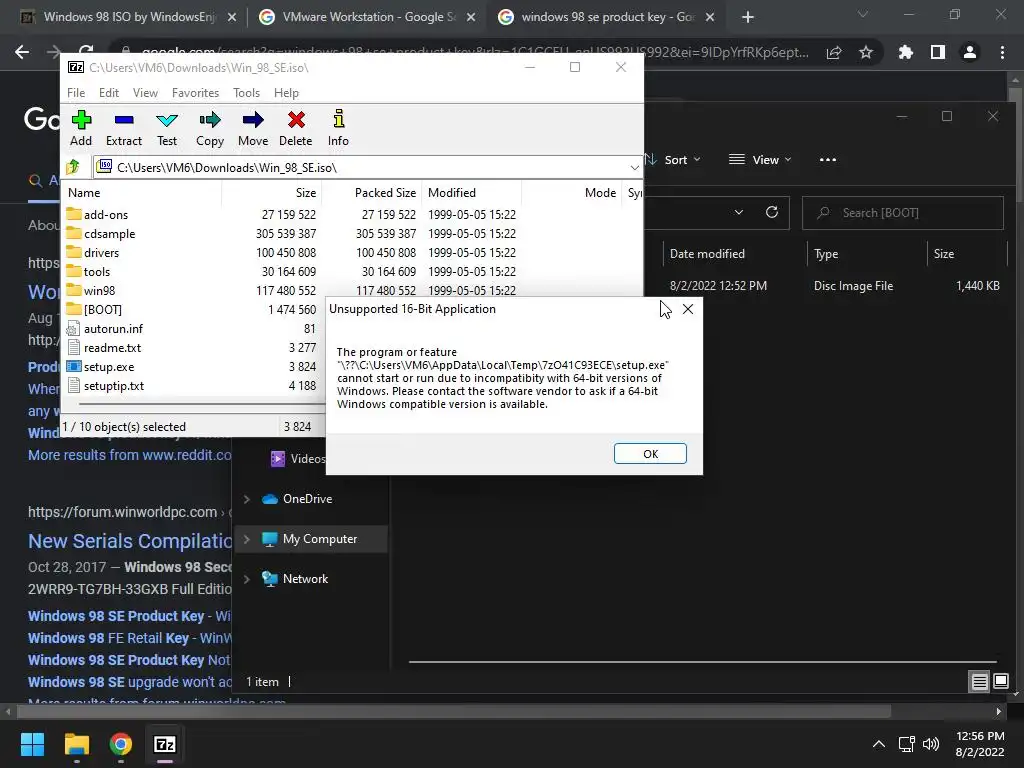The image size is (1024, 768).
Task: Open the 7-Zip Favorites menu
Action: [x=195, y=93]
